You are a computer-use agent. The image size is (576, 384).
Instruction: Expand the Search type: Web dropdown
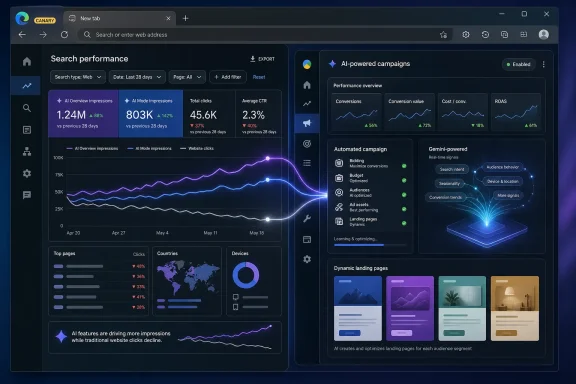(78, 77)
